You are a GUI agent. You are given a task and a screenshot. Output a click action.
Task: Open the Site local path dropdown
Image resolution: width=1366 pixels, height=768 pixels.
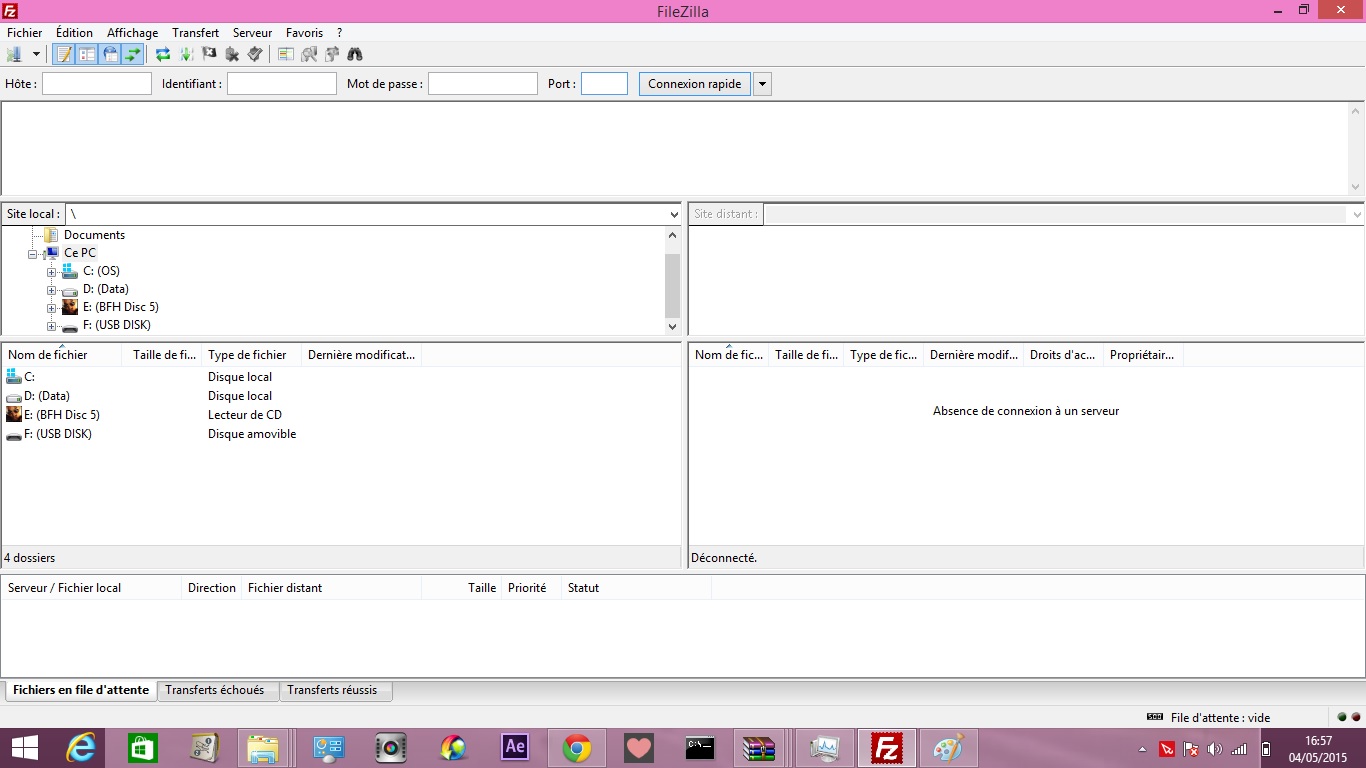click(x=674, y=214)
